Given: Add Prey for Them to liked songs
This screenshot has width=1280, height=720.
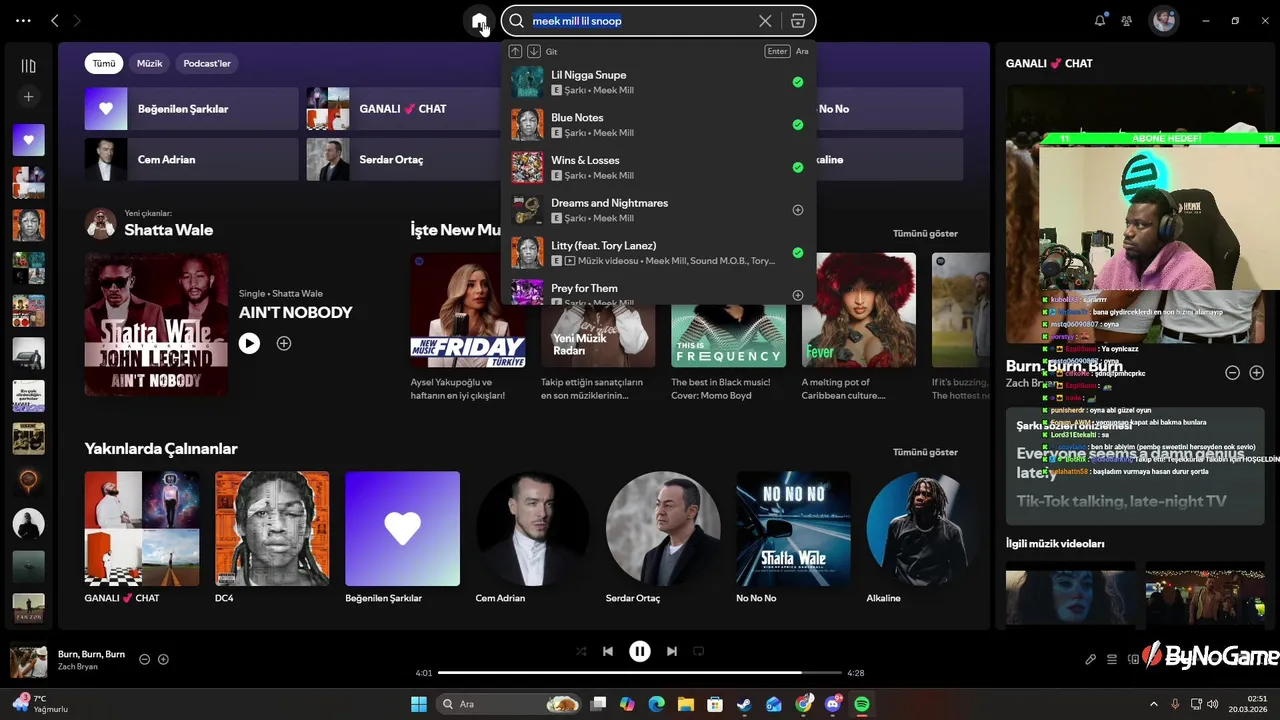Looking at the screenshot, I should 798,295.
